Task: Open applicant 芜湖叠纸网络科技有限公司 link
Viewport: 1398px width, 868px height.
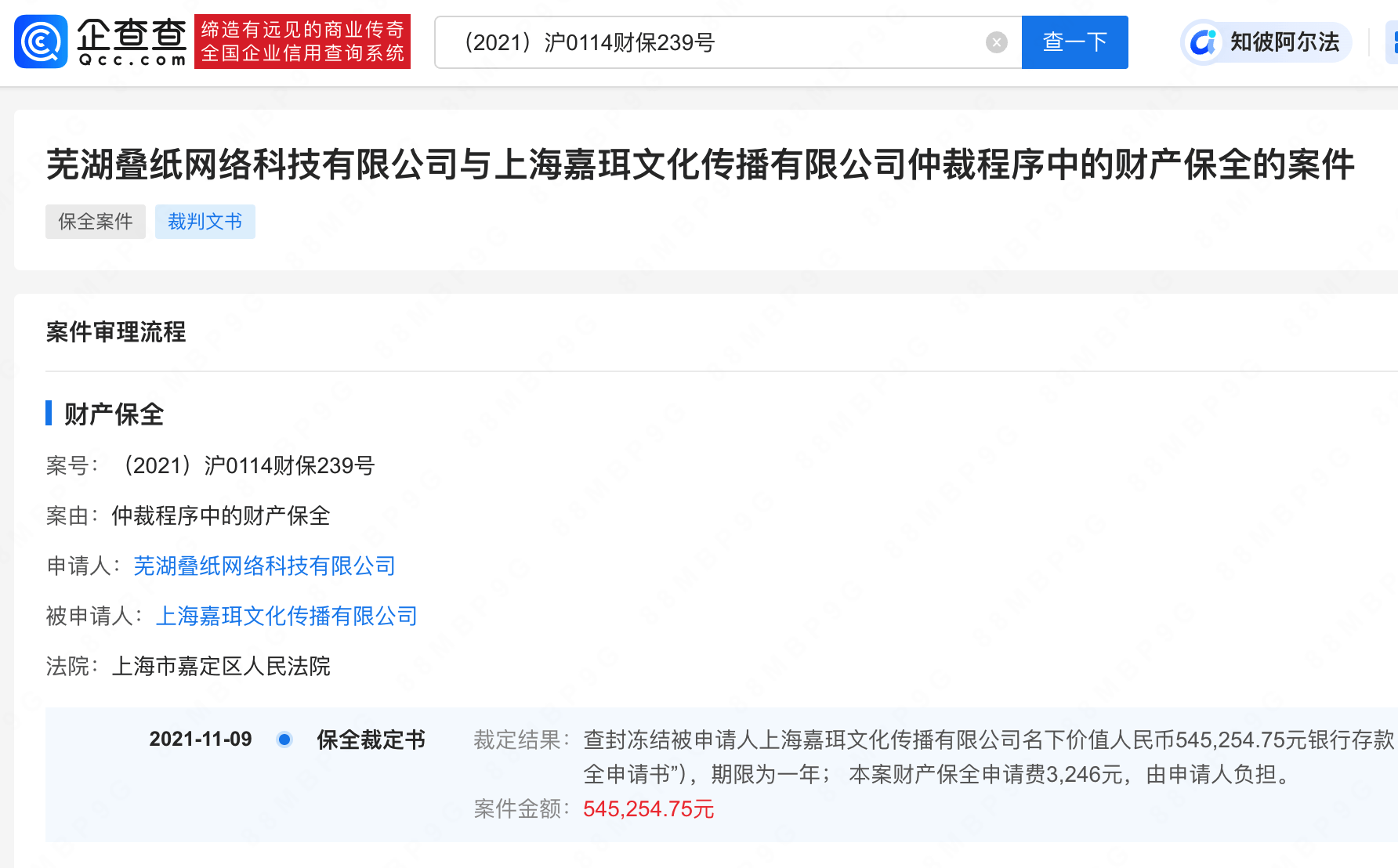Action: tap(264, 566)
